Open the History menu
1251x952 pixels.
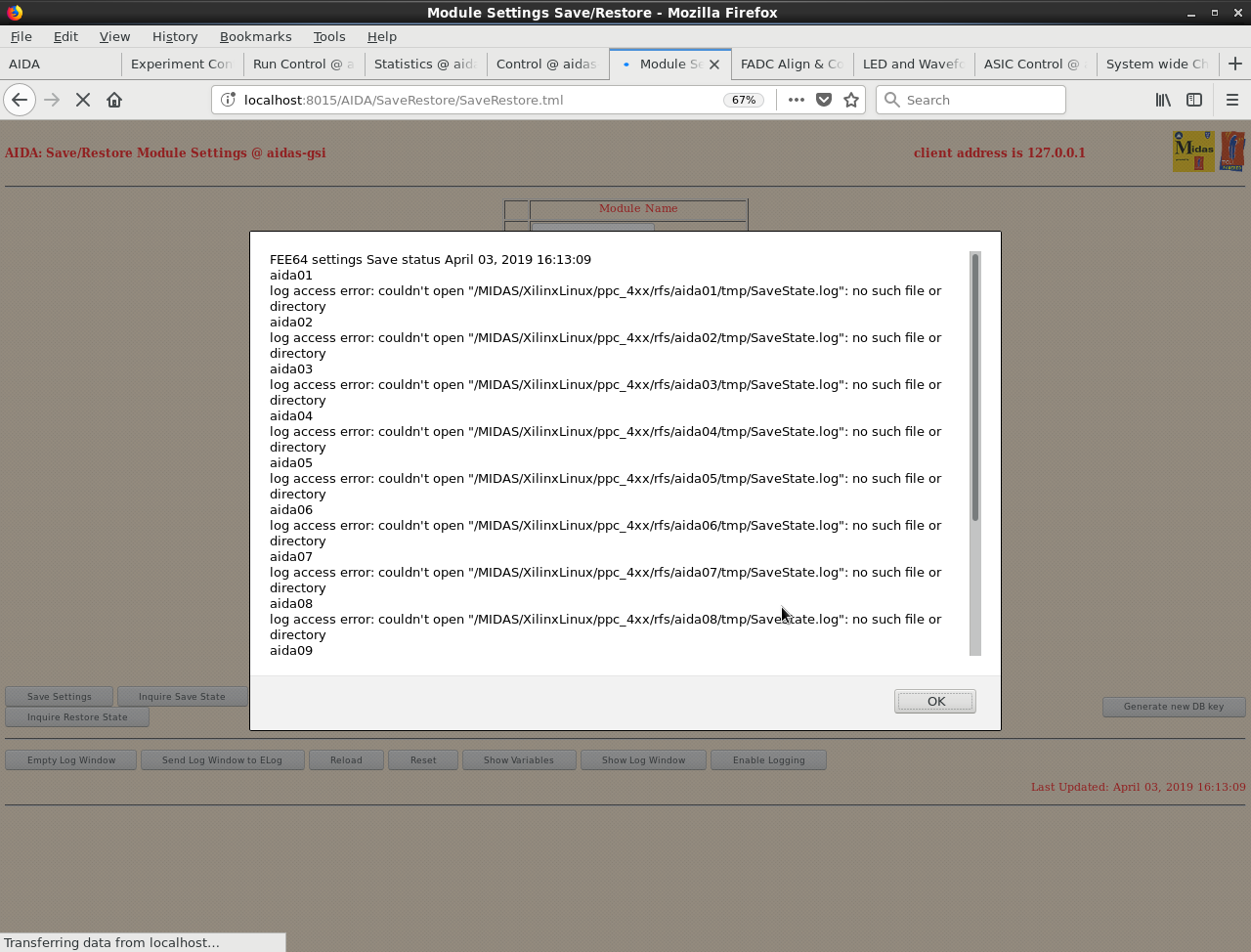click(175, 36)
